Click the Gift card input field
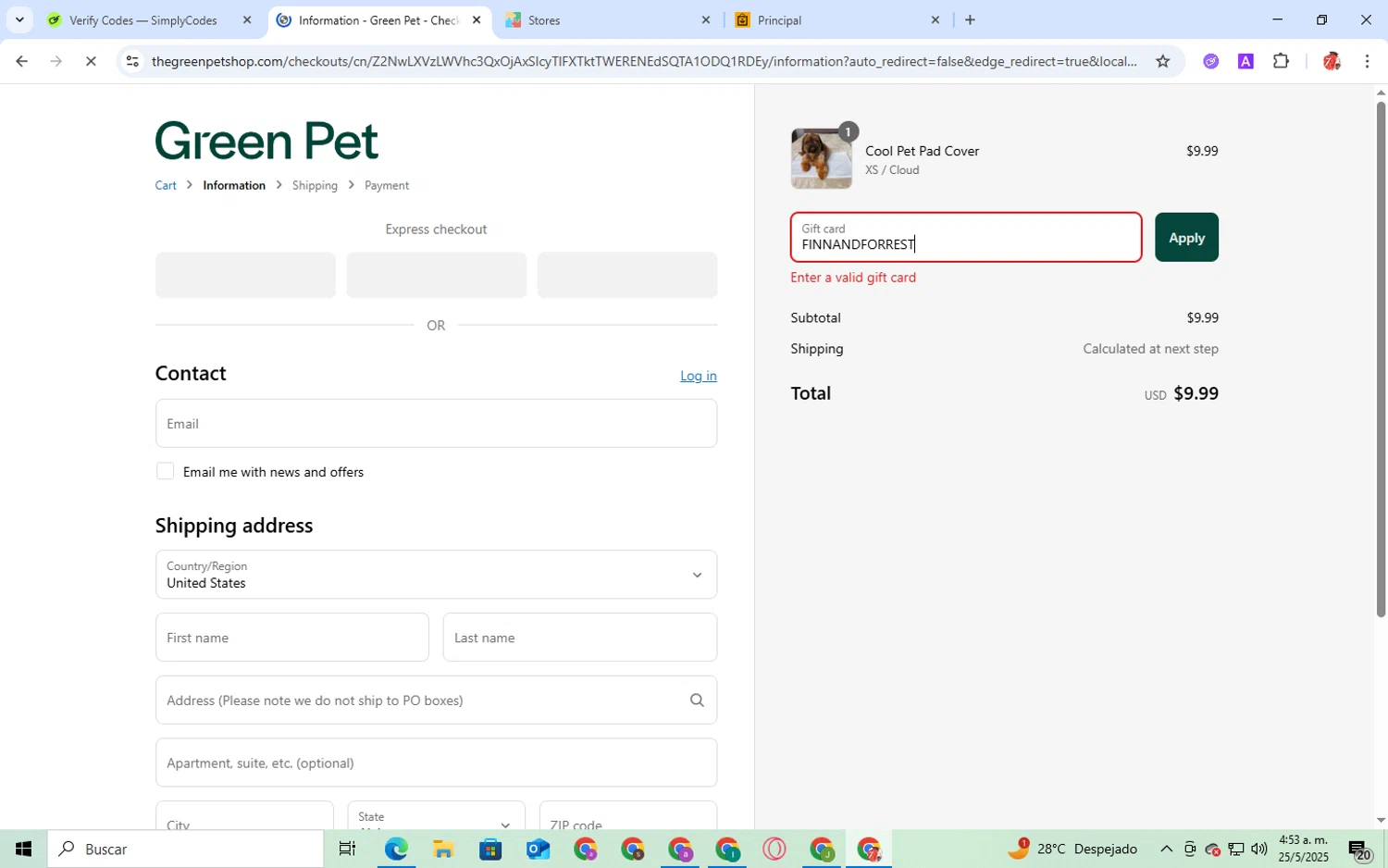 tap(966, 238)
